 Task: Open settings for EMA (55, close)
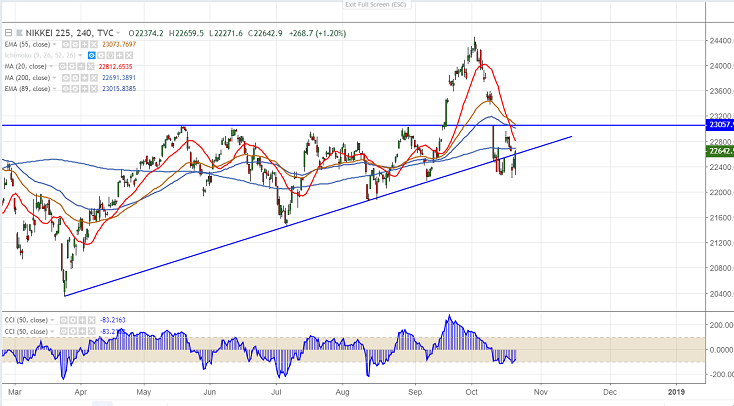(75, 44)
